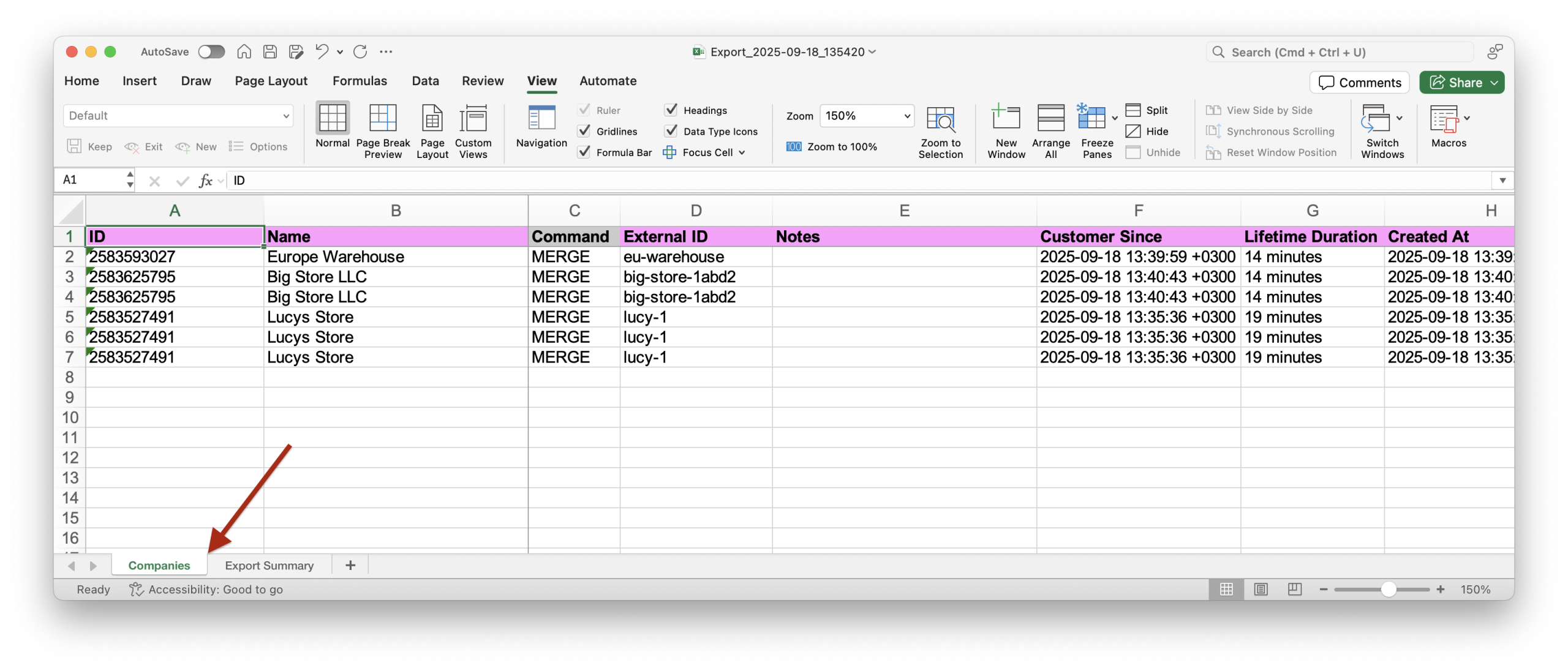This screenshot has width=1568, height=671.
Task: Click the Comments button
Action: [x=1359, y=83]
